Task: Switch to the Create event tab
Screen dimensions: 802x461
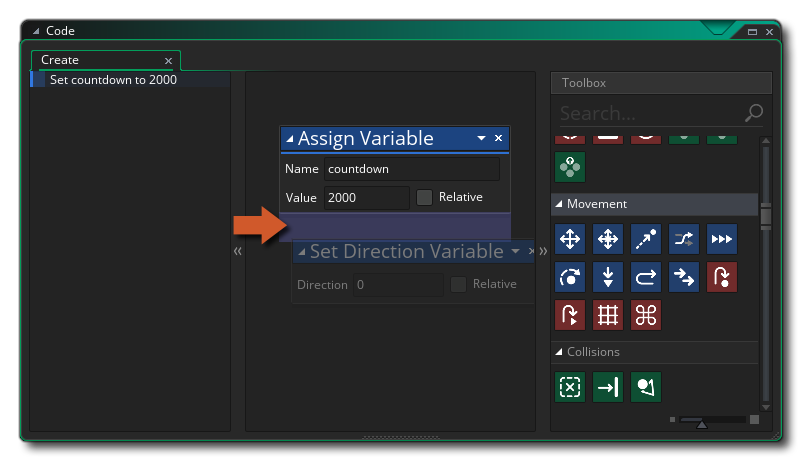Action: [x=60, y=60]
